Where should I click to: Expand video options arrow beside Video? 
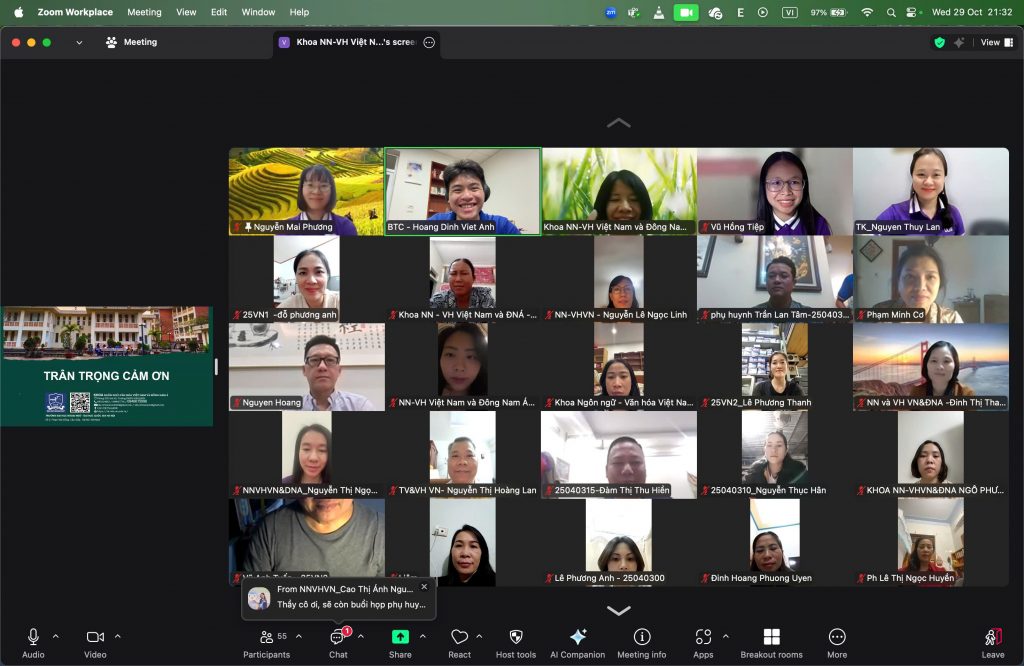[118, 636]
